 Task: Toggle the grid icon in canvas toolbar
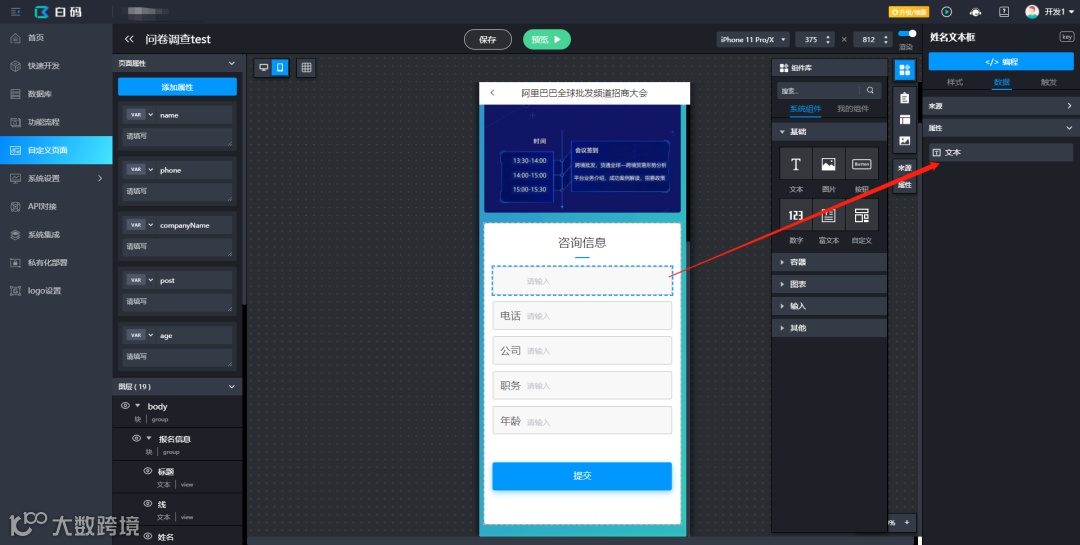pyautogui.click(x=307, y=67)
